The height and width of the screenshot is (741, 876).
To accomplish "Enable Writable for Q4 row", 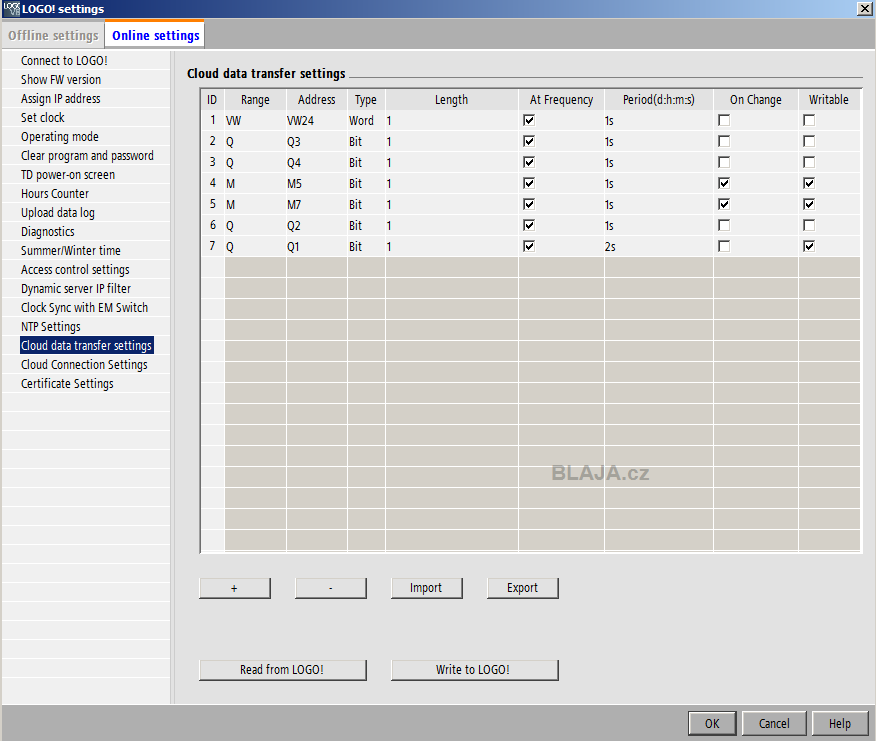I will pyautogui.click(x=809, y=162).
